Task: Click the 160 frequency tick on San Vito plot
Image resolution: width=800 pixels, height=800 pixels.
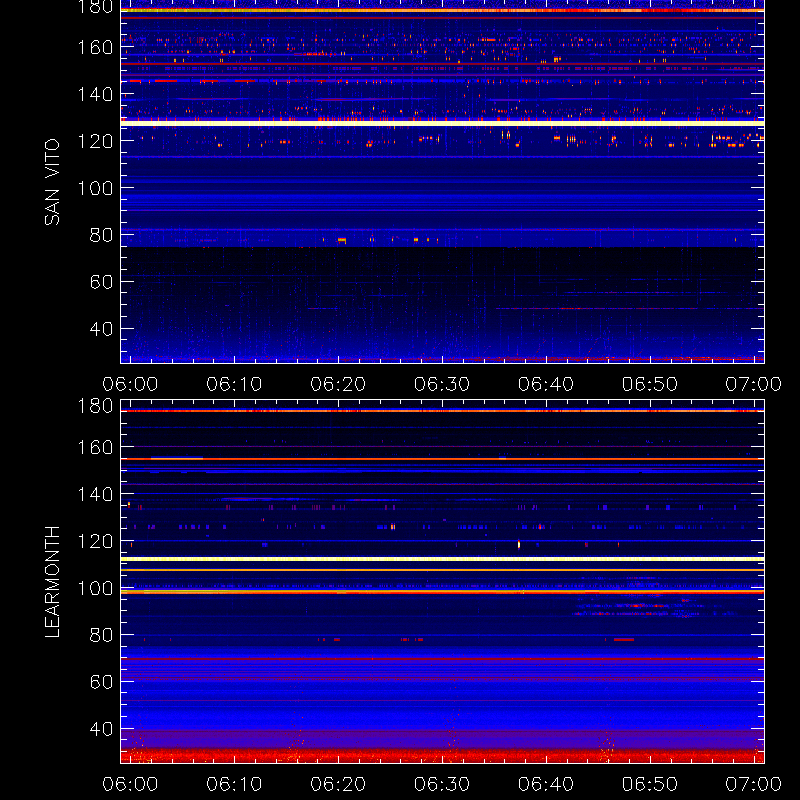Action: [x=95, y=47]
